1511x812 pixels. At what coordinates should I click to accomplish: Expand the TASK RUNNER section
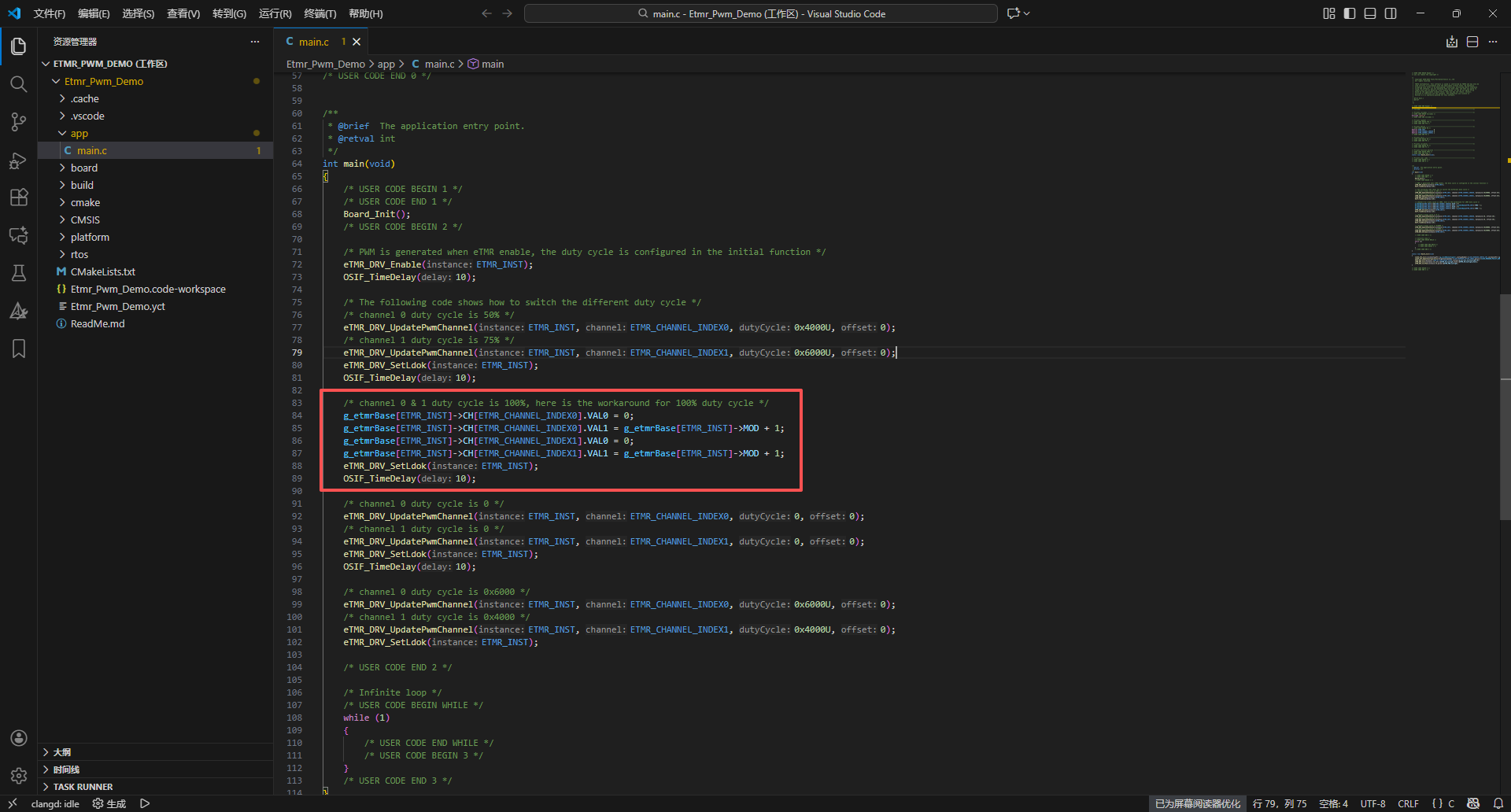[x=83, y=787]
